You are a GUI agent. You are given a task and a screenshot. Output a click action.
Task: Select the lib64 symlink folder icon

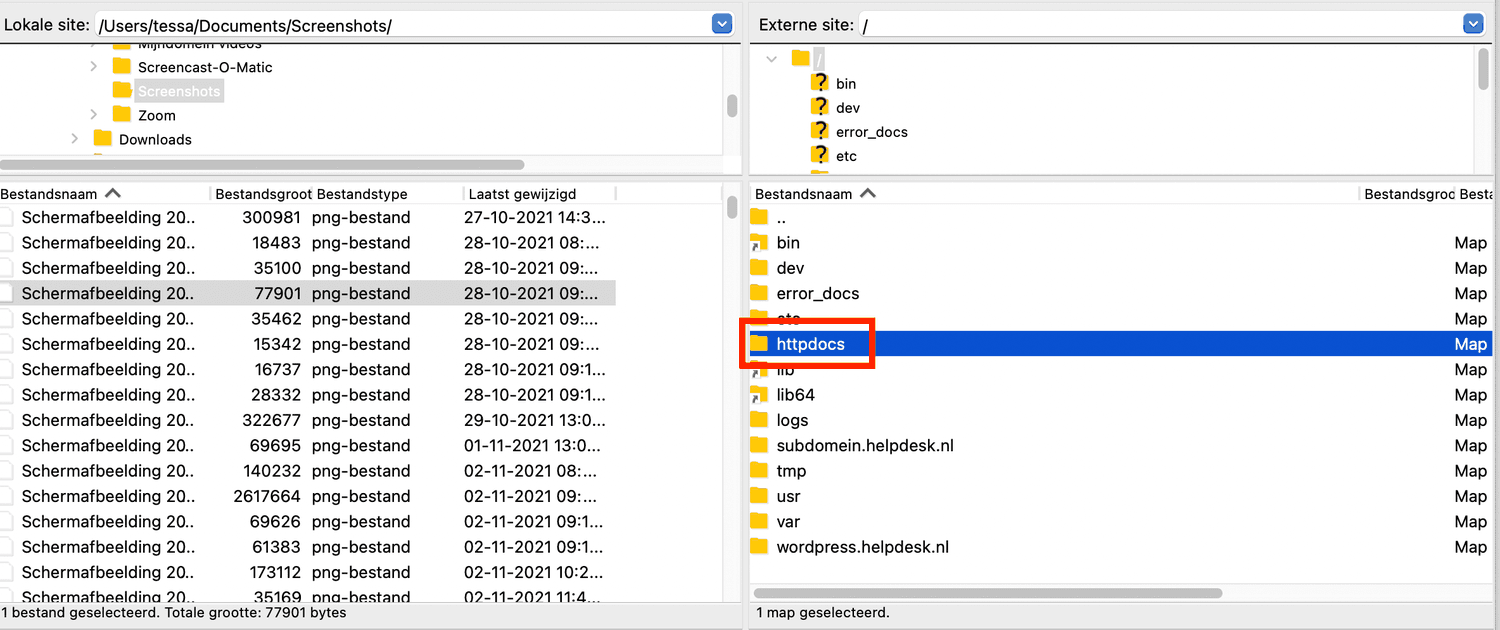click(x=759, y=395)
